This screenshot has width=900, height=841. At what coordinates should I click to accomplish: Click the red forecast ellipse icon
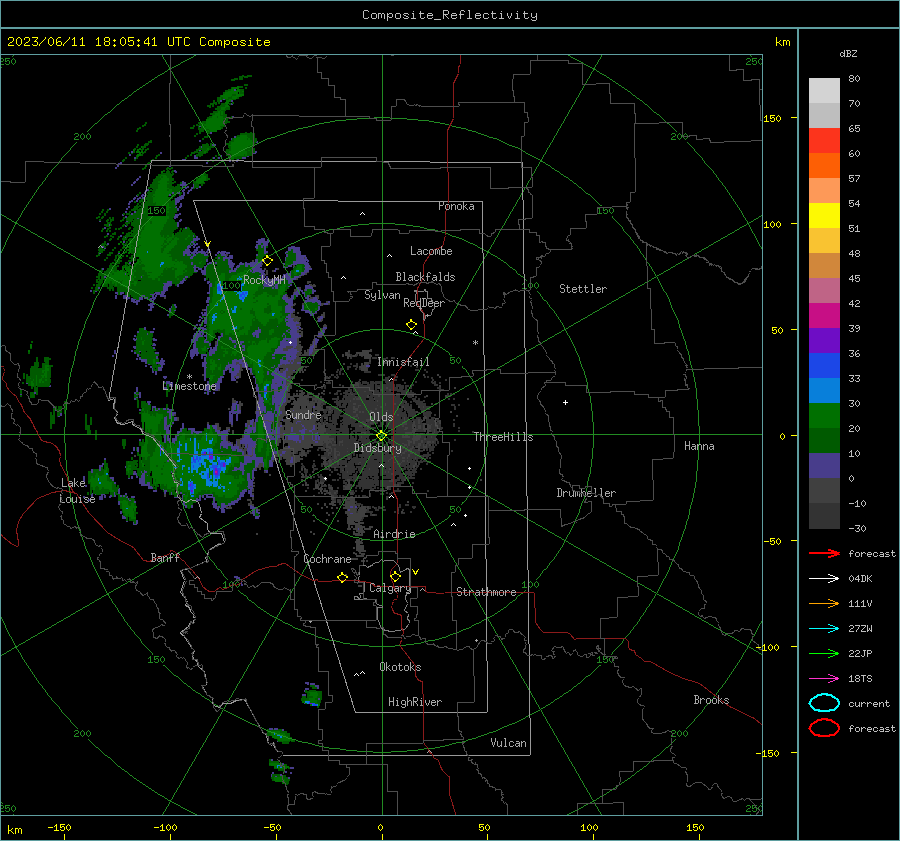click(x=824, y=728)
